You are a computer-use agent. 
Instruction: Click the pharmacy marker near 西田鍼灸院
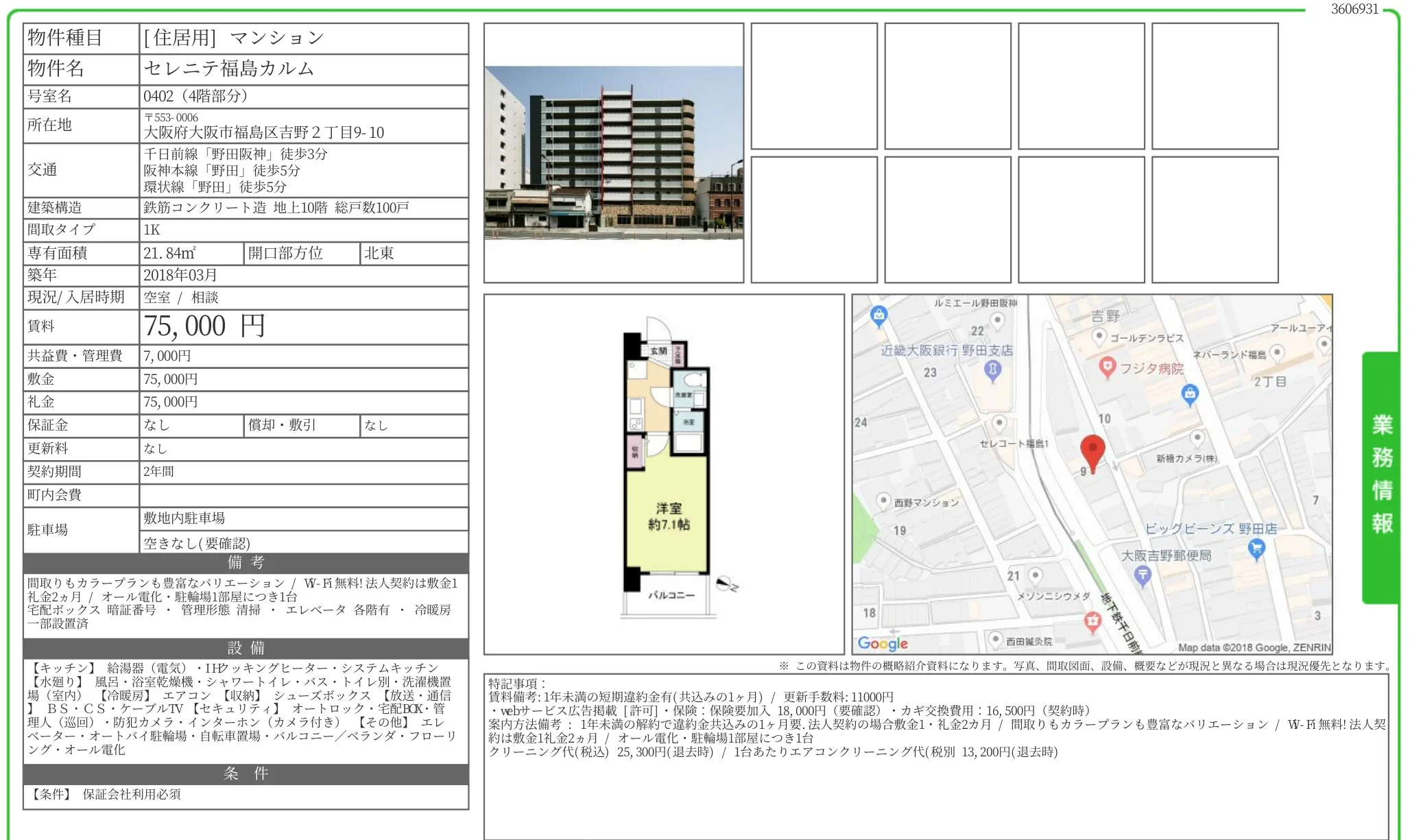1092,621
